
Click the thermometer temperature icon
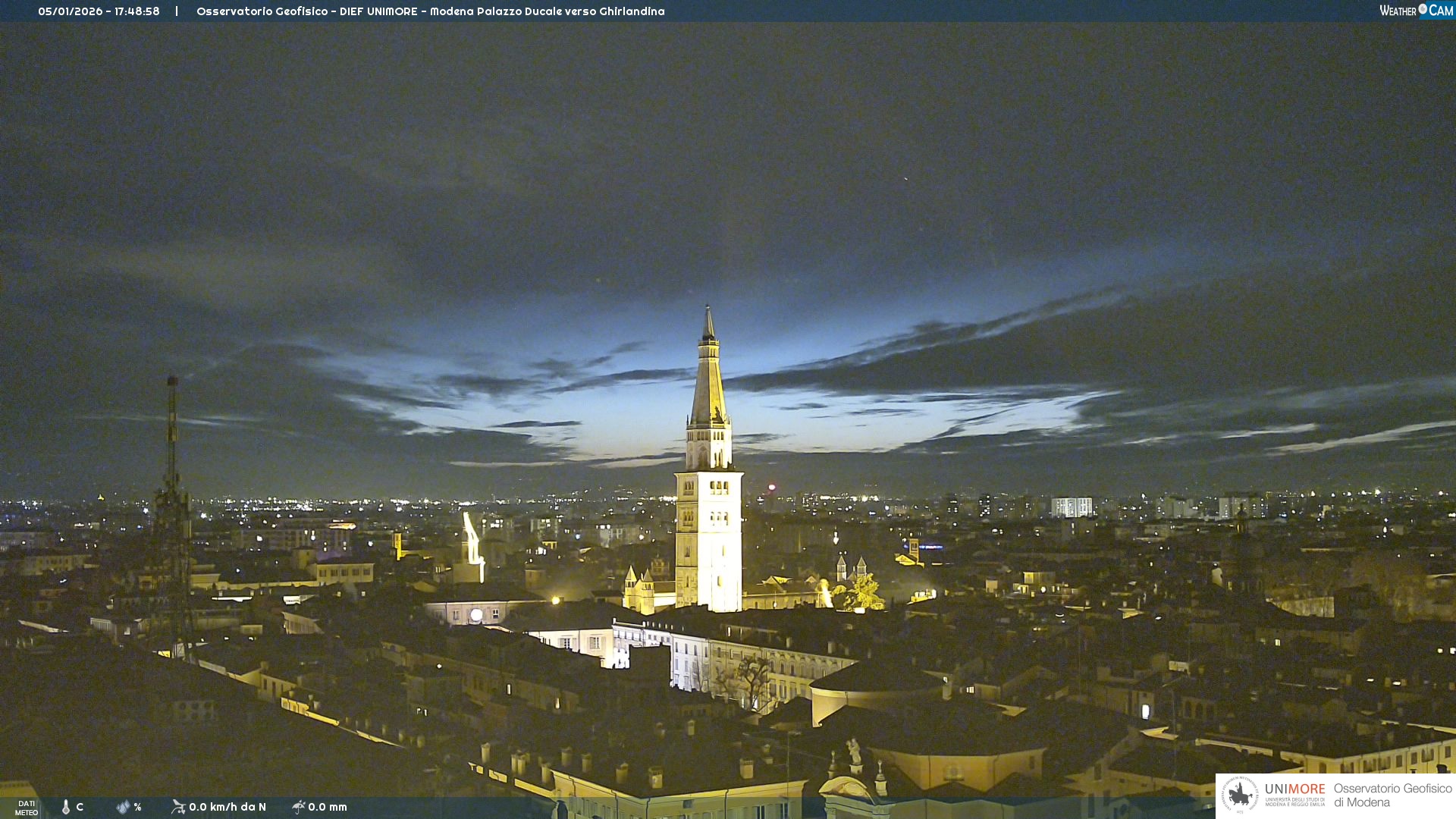click(66, 807)
